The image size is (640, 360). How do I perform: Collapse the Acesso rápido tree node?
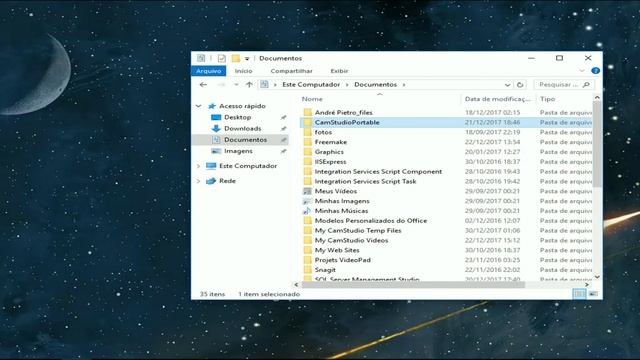coord(199,106)
